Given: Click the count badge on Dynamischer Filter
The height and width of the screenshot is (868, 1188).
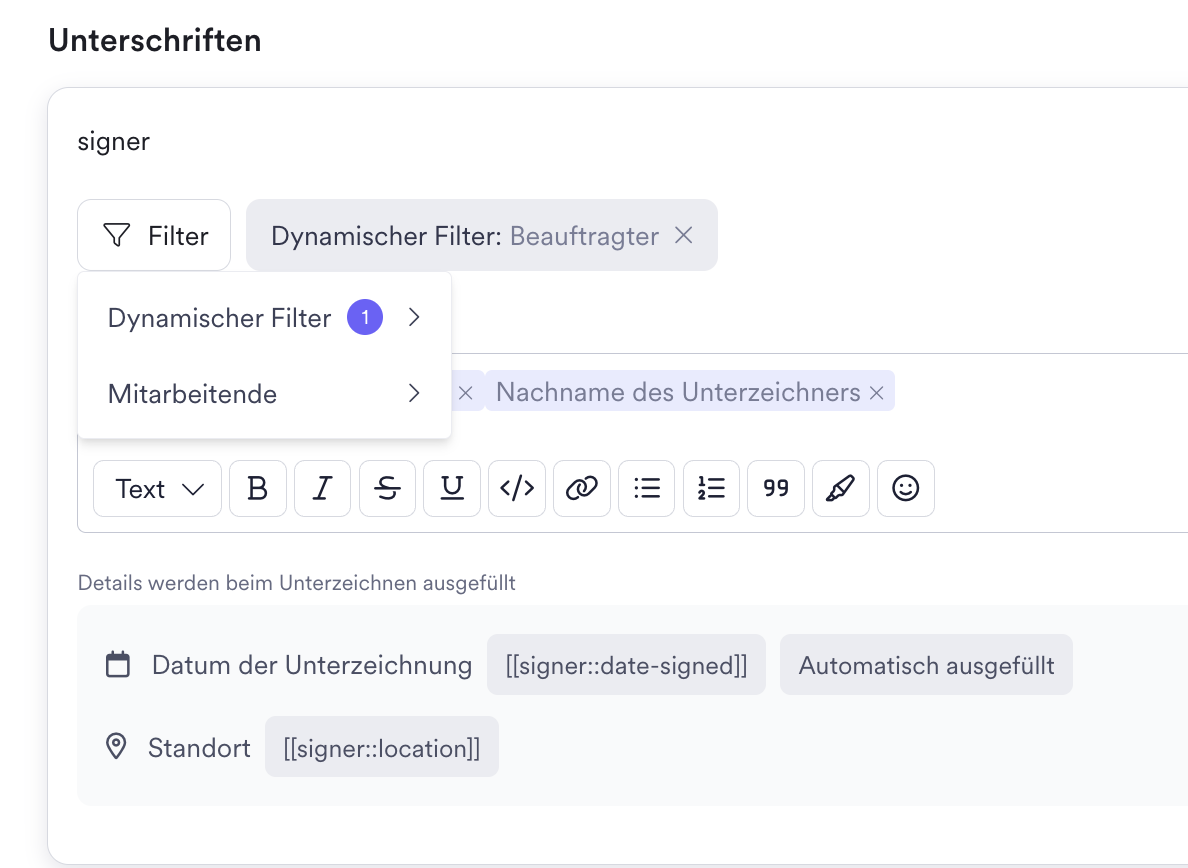Looking at the screenshot, I should (365, 317).
